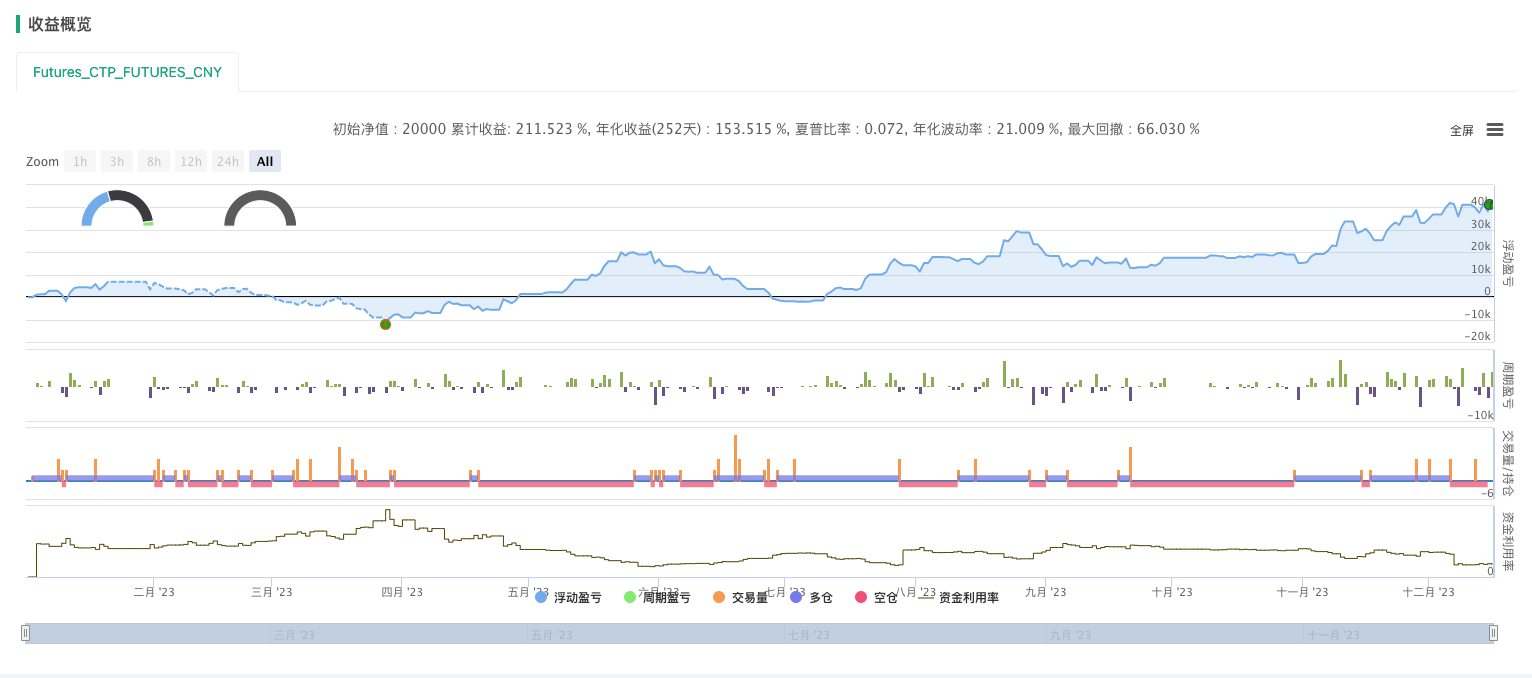Select the 24h zoom option

coord(227,161)
